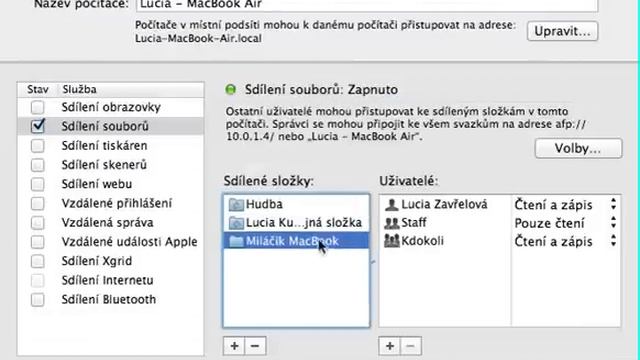Select the Kdokoli user row

(x=444, y=241)
